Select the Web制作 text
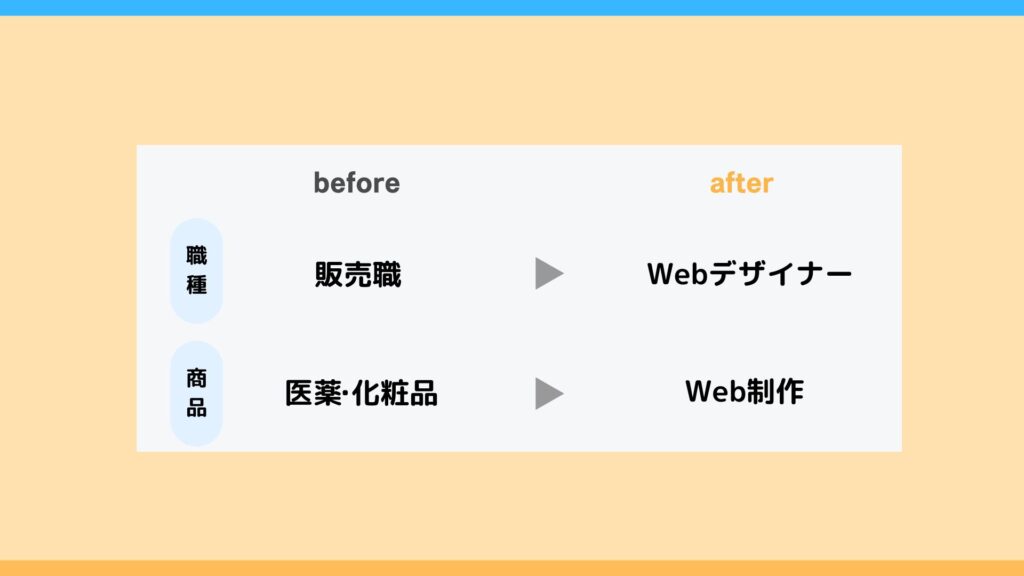This screenshot has height=576, width=1024. point(744,391)
